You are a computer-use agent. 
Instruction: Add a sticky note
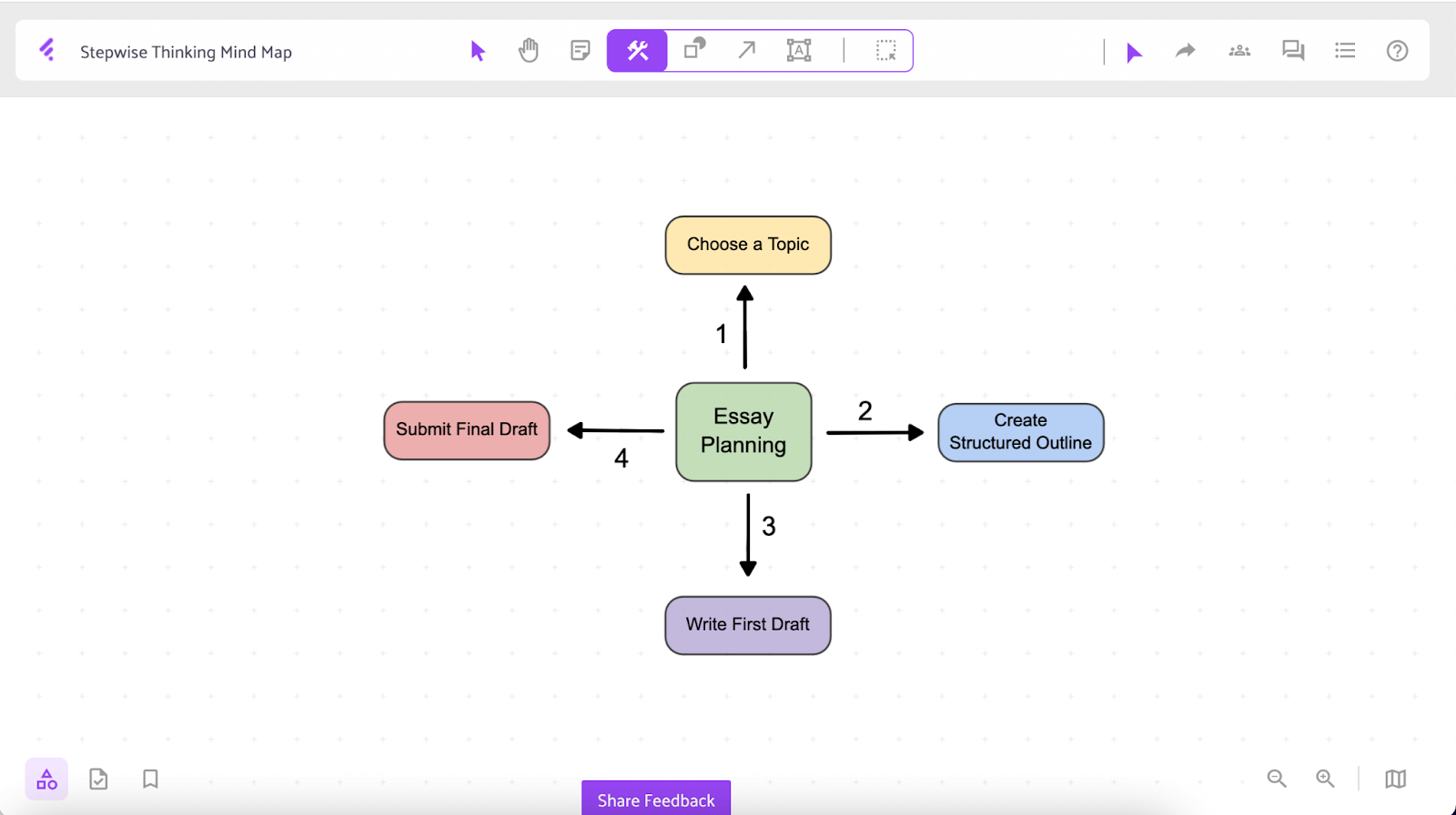point(580,50)
